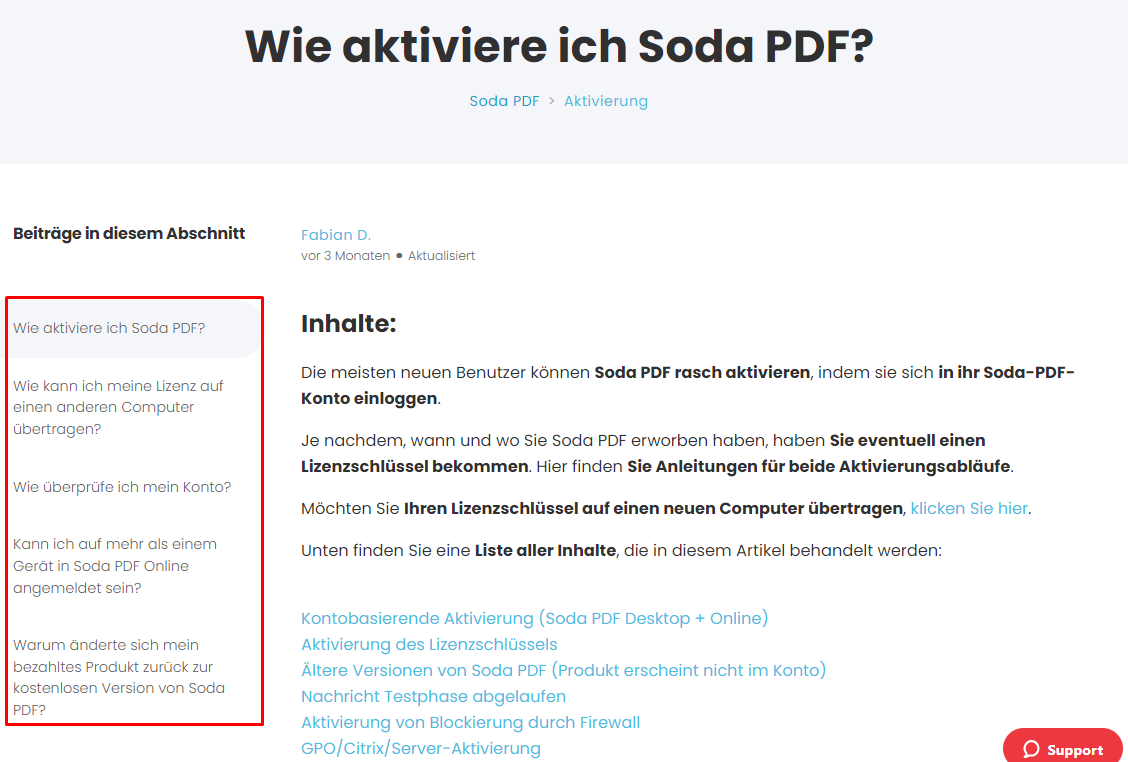This screenshot has width=1128, height=762.
Task: Click the 'vor 3 Monaten' timestamp
Action: point(345,256)
